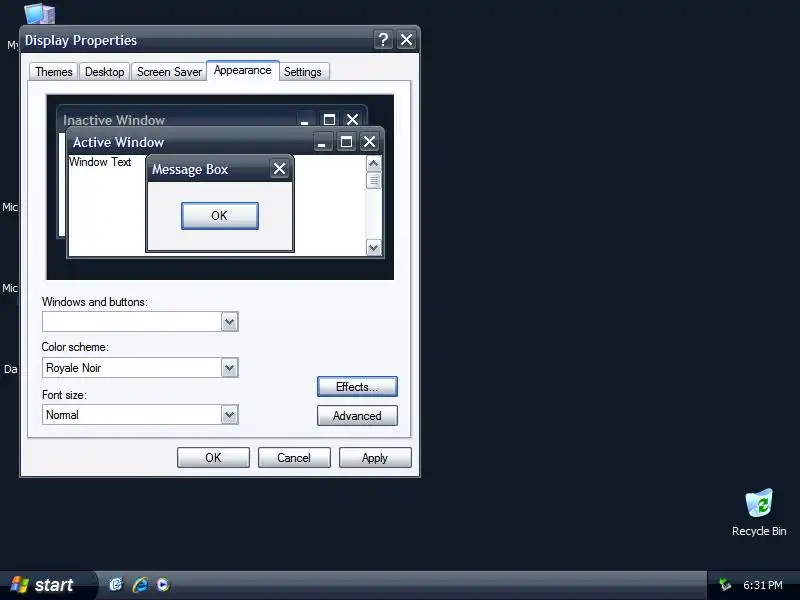
Task: Click the Active Window preview close icon
Action: pos(369,142)
